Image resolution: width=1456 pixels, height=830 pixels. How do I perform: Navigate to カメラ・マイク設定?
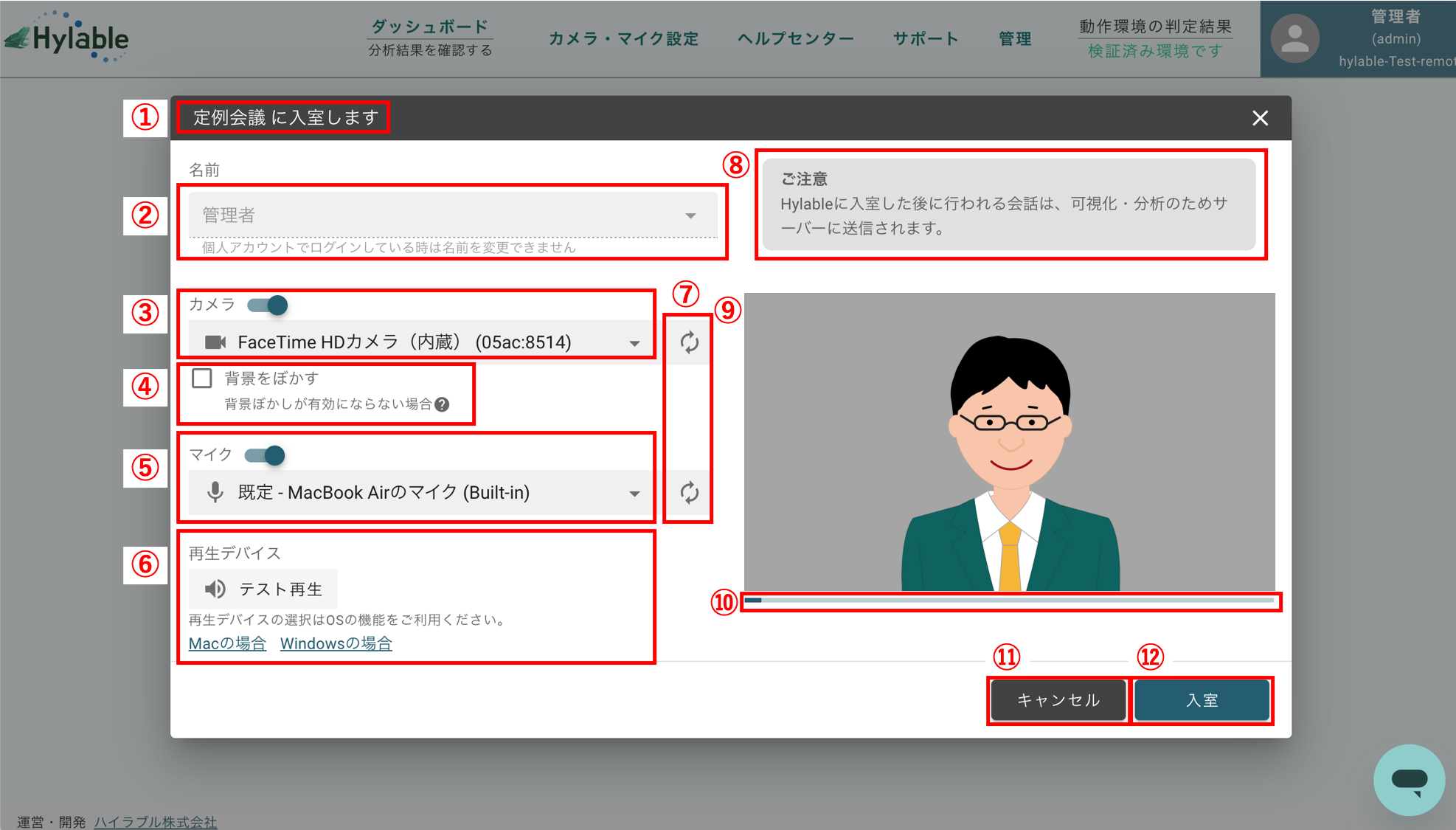[623, 39]
